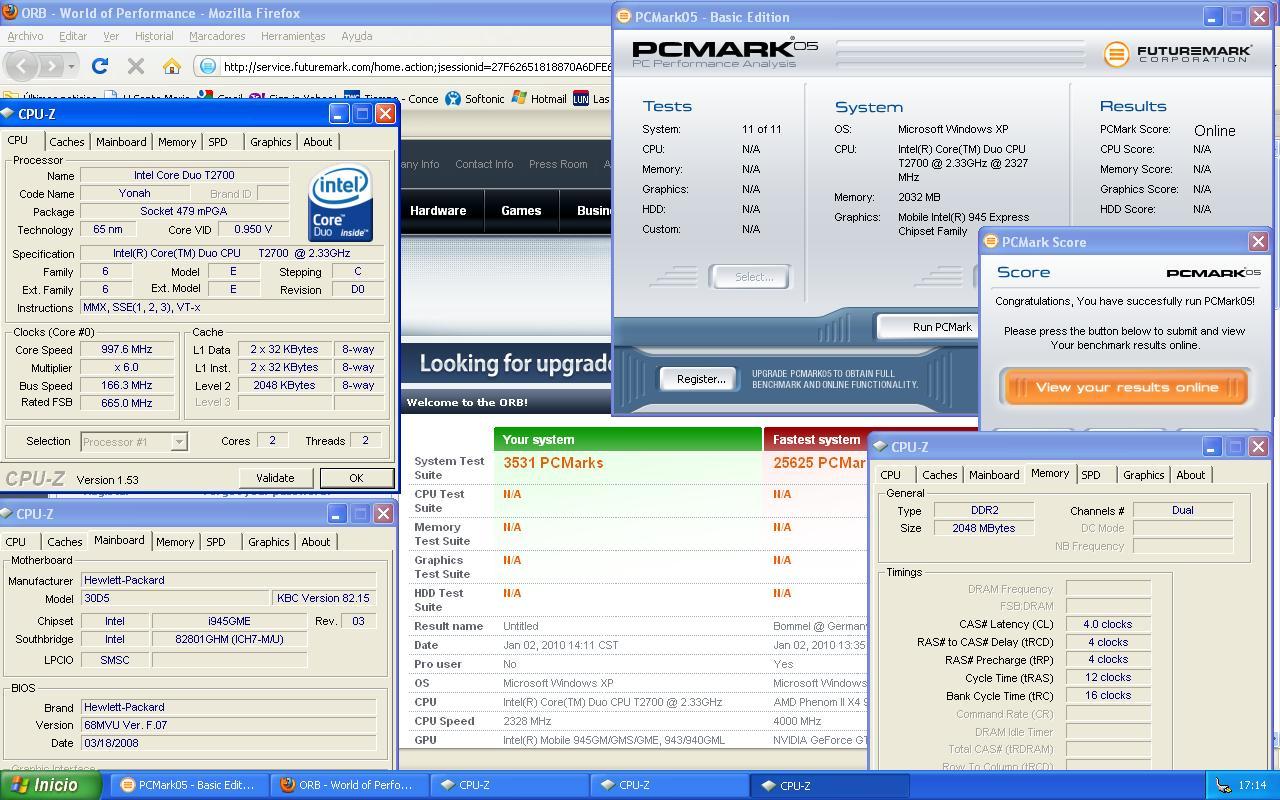The image size is (1280, 800).
Task: Open Hardware tab on ORB website
Action: pos(438,211)
